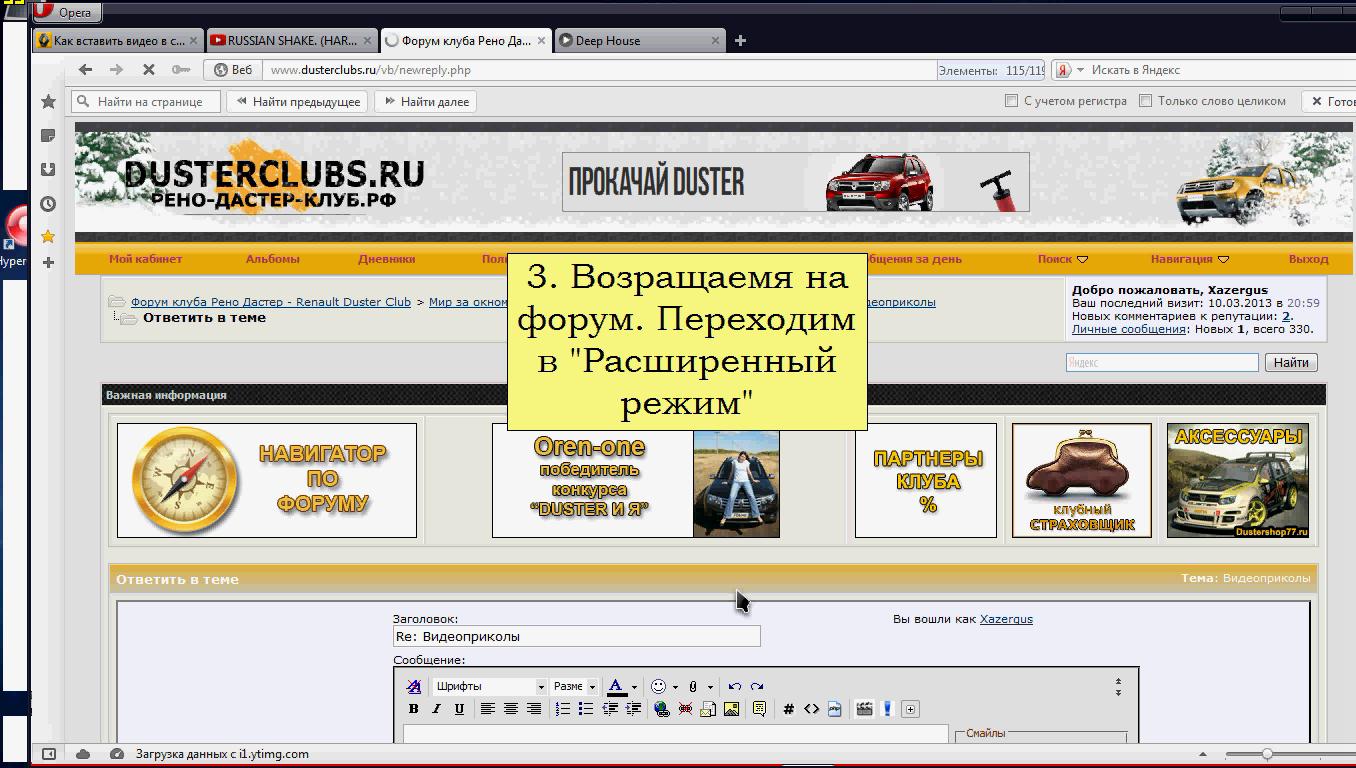Click the Bold formatting icon
The width and height of the screenshot is (1356, 768).
(413, 709)
